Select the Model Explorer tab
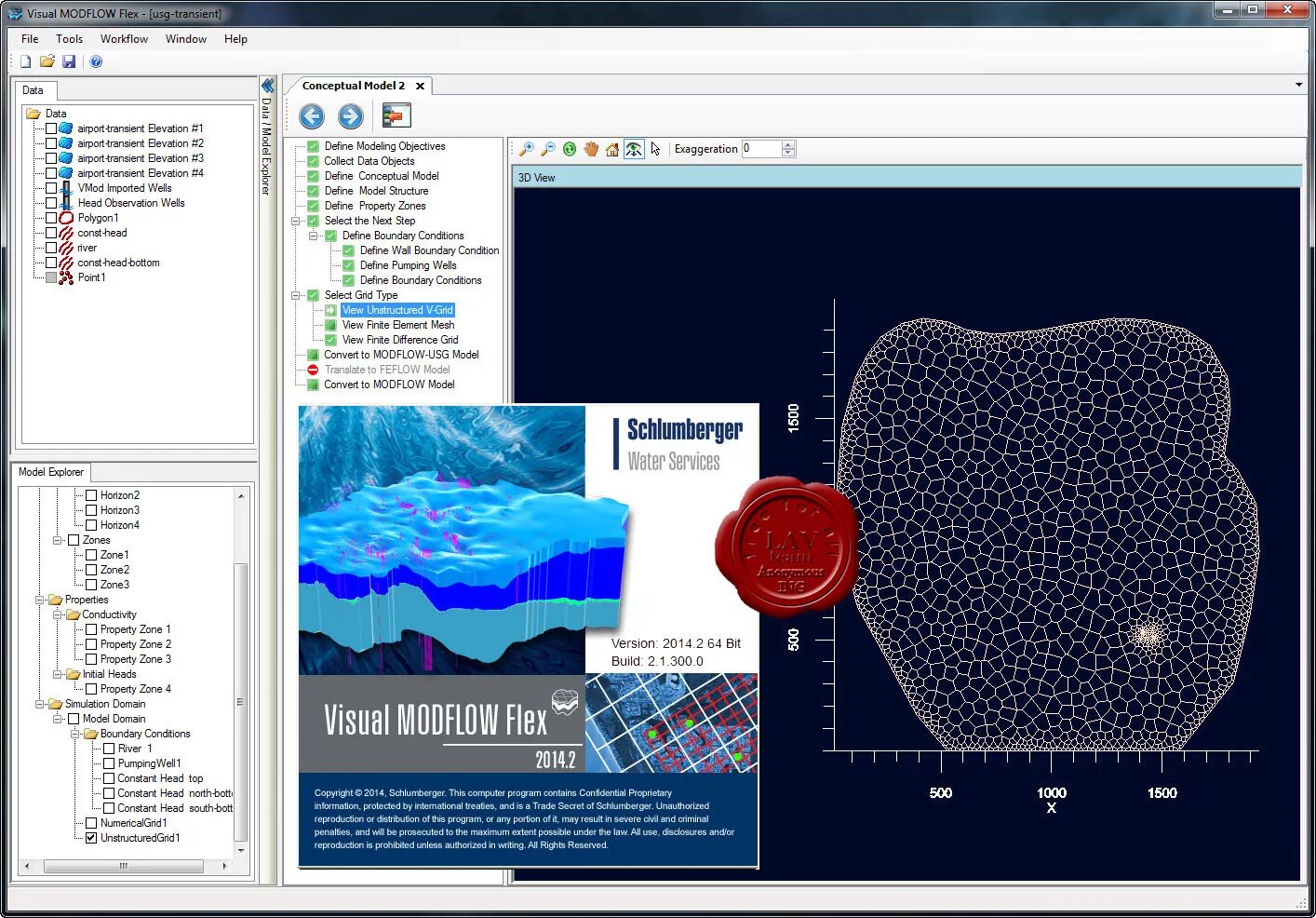 point(51,472)
